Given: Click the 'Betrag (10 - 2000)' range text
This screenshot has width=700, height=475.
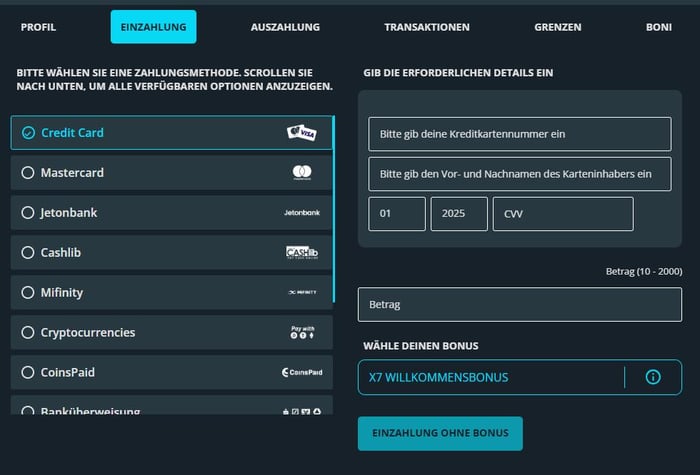Looking at the screenshot, I should tap(644, 271).
